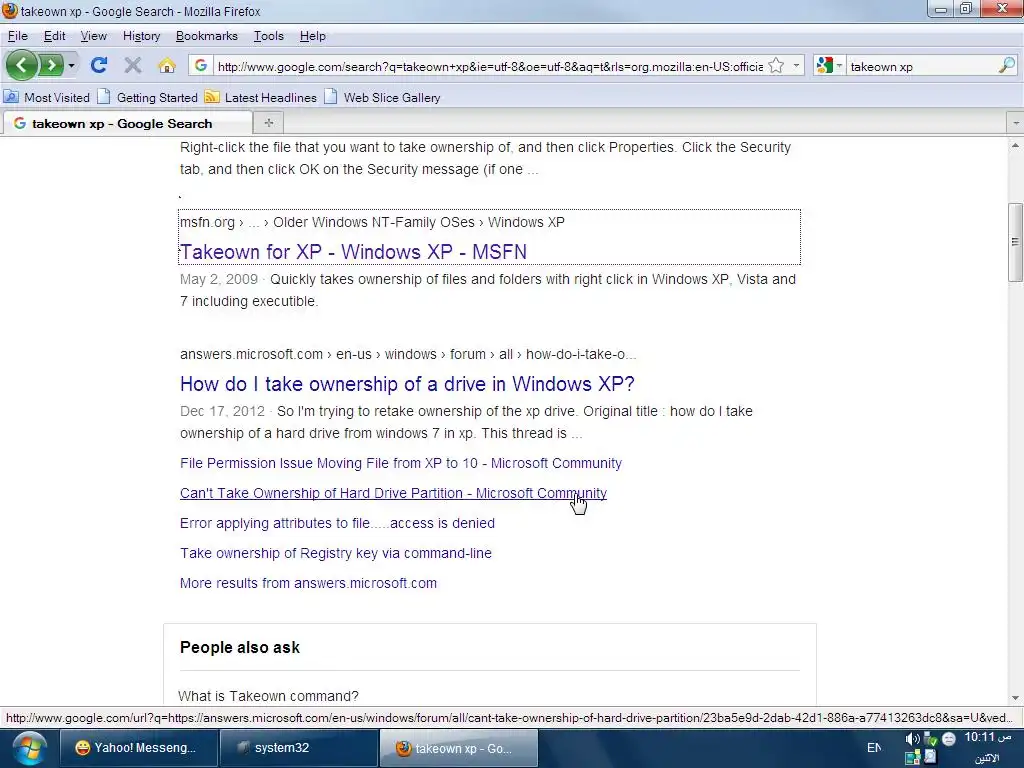Open the address bar history dropdown

tap(796, 65)
